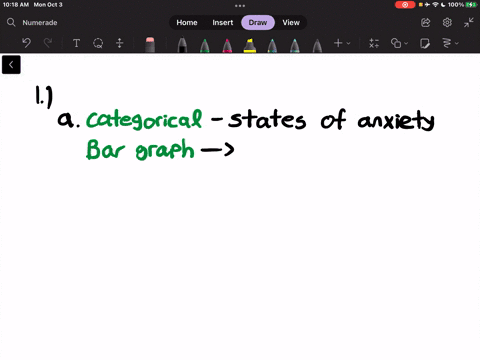Insert a sticky note
Viewport: 480px width, 360px height.
[425, 43]
